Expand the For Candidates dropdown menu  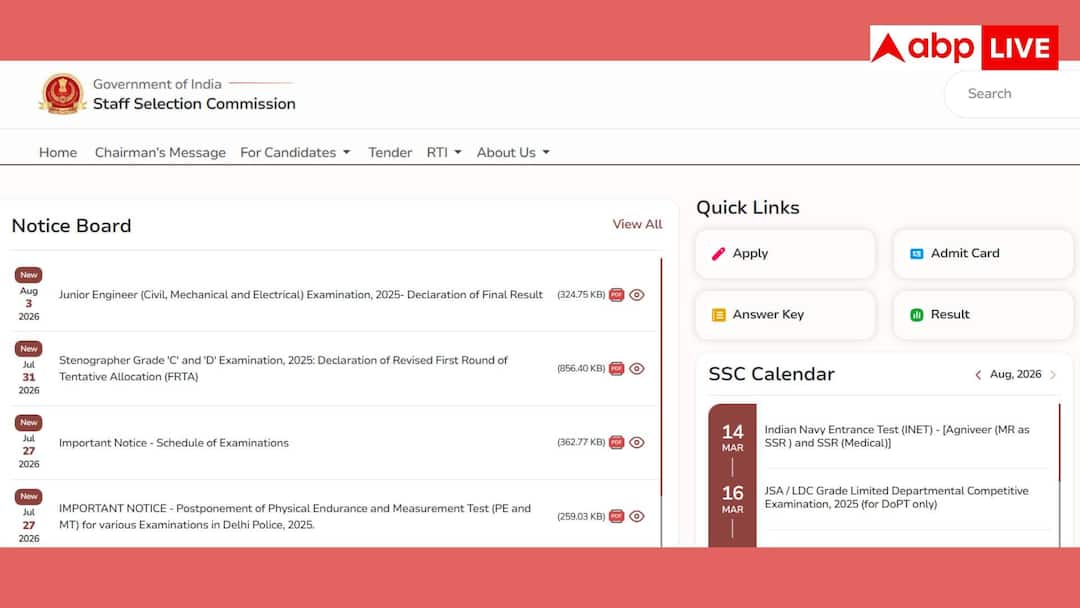tap(295, 152)
